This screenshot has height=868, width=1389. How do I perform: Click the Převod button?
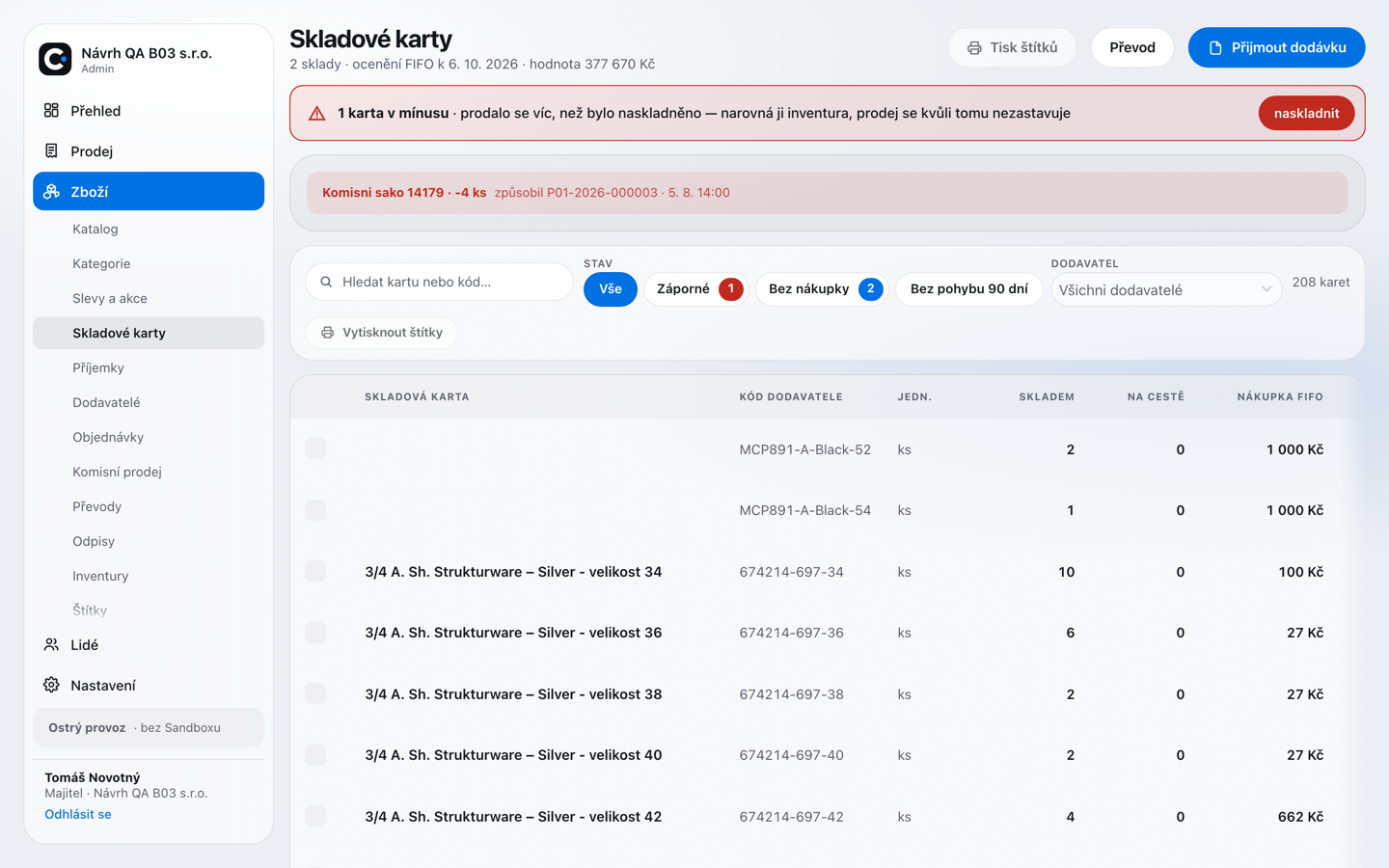coord(1132,47)
